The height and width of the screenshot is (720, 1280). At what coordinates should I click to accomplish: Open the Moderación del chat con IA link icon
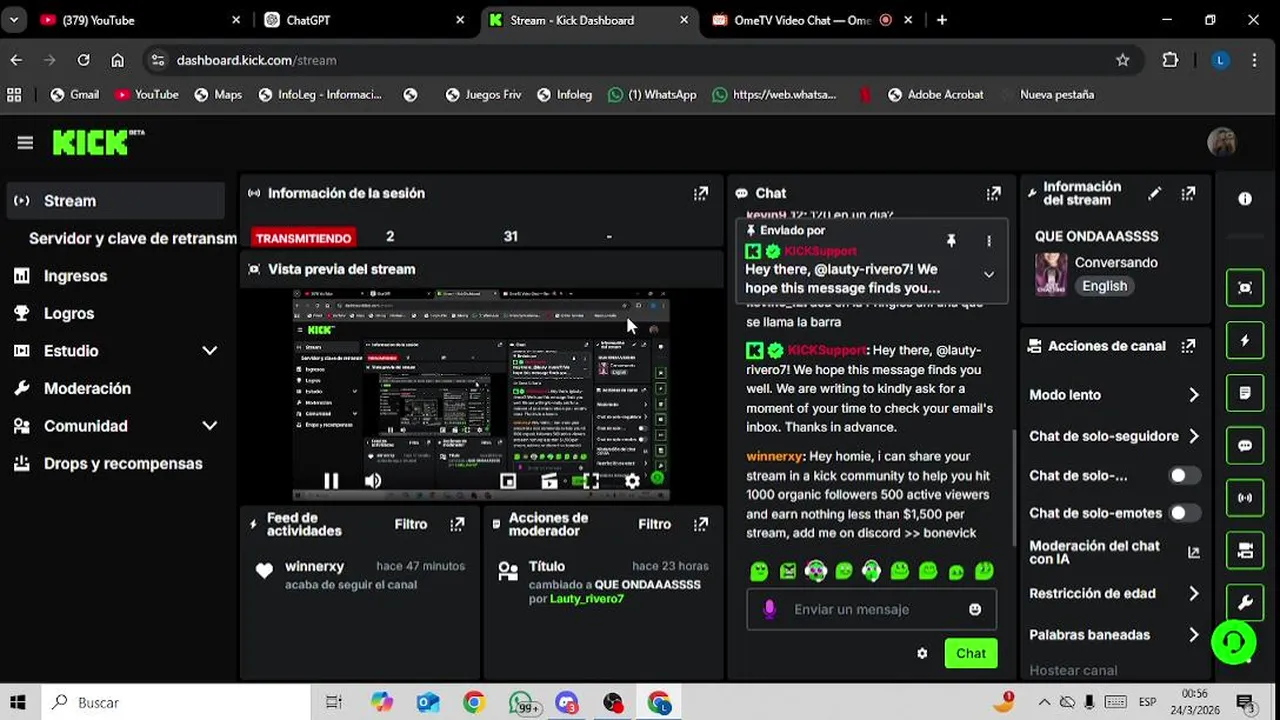(x=1193, y=552)
